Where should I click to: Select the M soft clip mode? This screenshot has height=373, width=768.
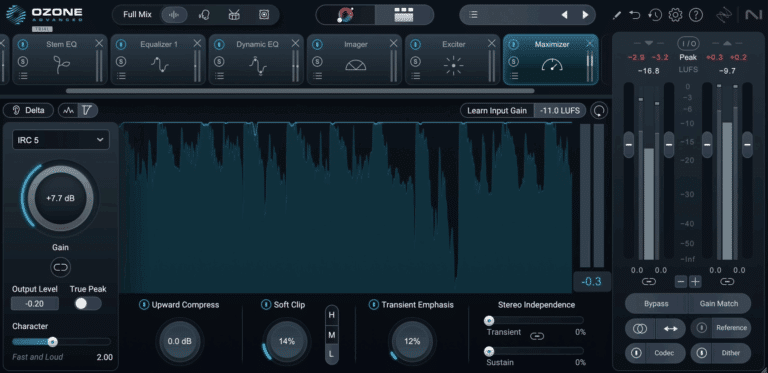tap(332, 335)
